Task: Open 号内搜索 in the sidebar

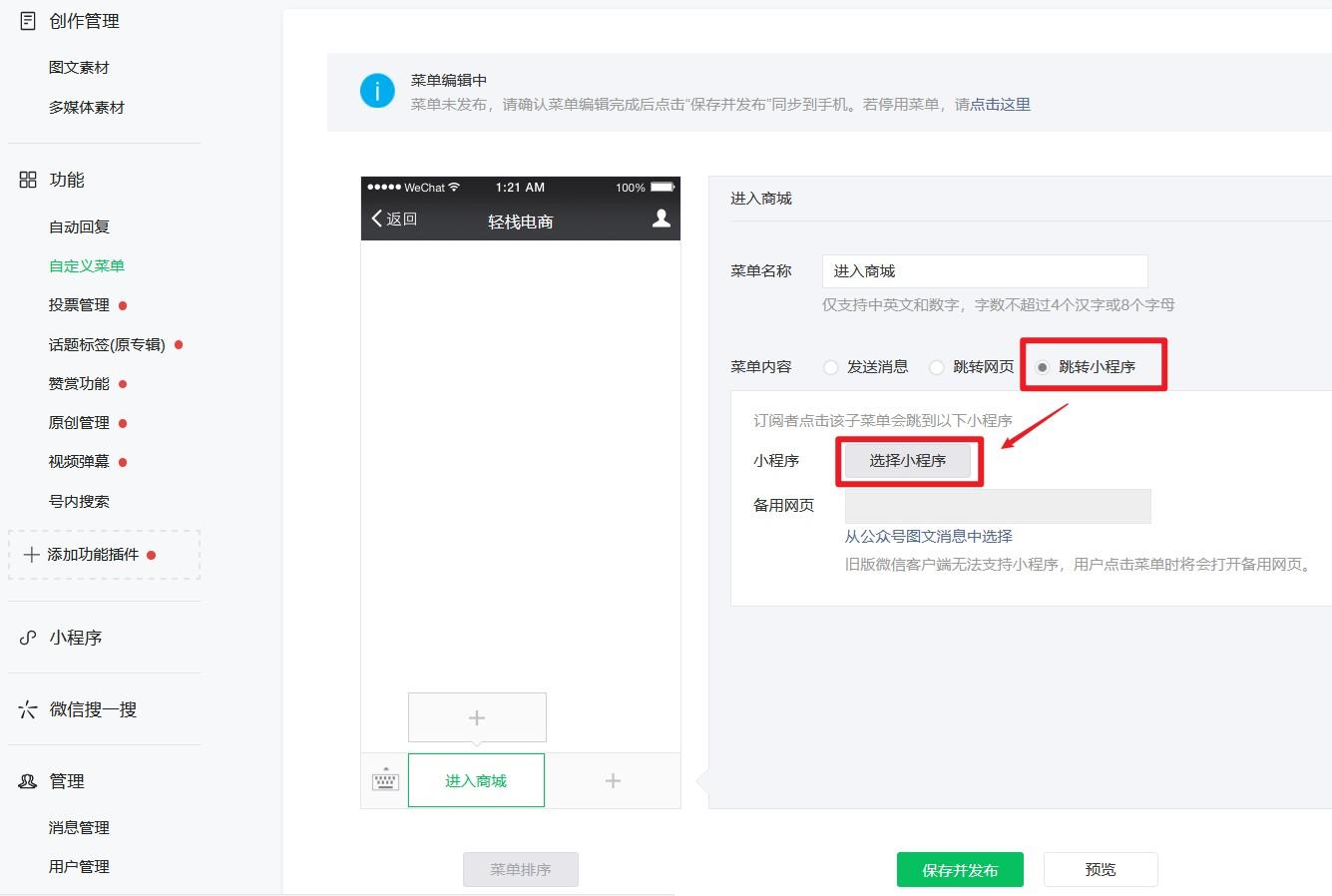Action: [79, 501]
